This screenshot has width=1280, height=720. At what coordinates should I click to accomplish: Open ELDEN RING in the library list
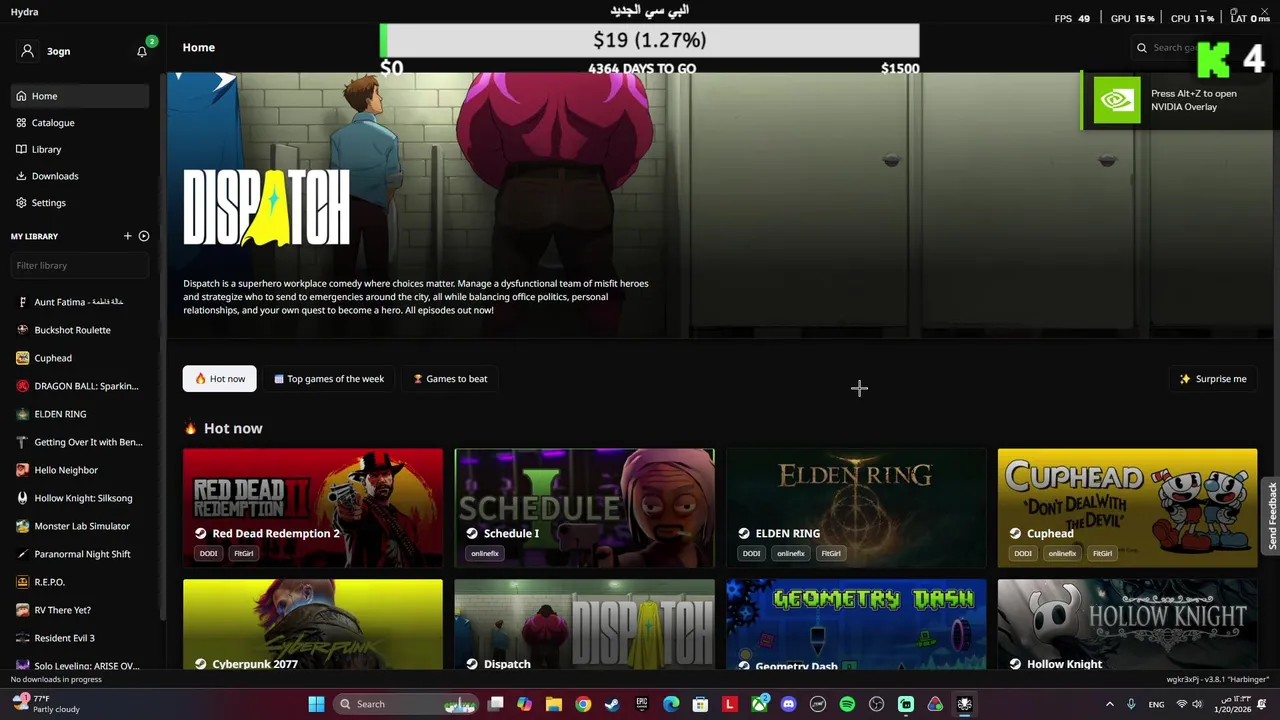tap(80, 414)
